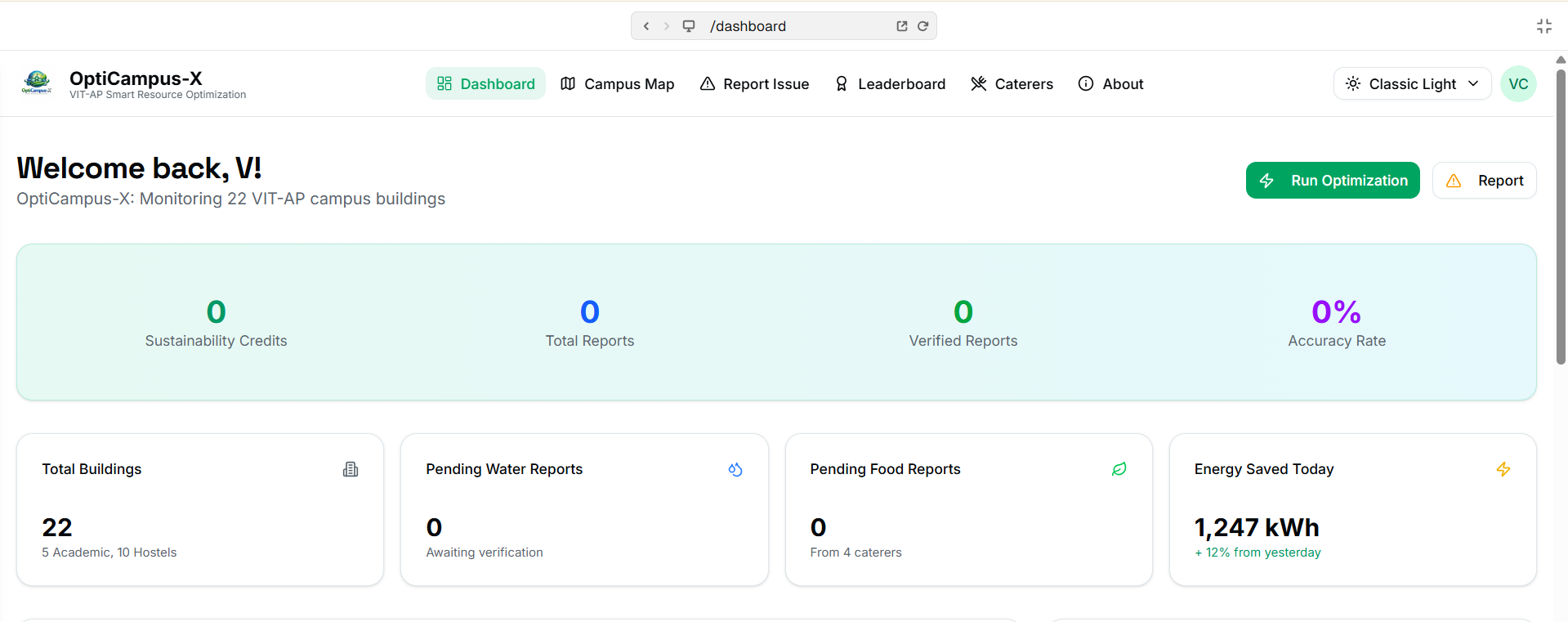Click the desktop device preview icon
Image resolution: width=1568 pixels, height=622 pixels.
point(689,26)
